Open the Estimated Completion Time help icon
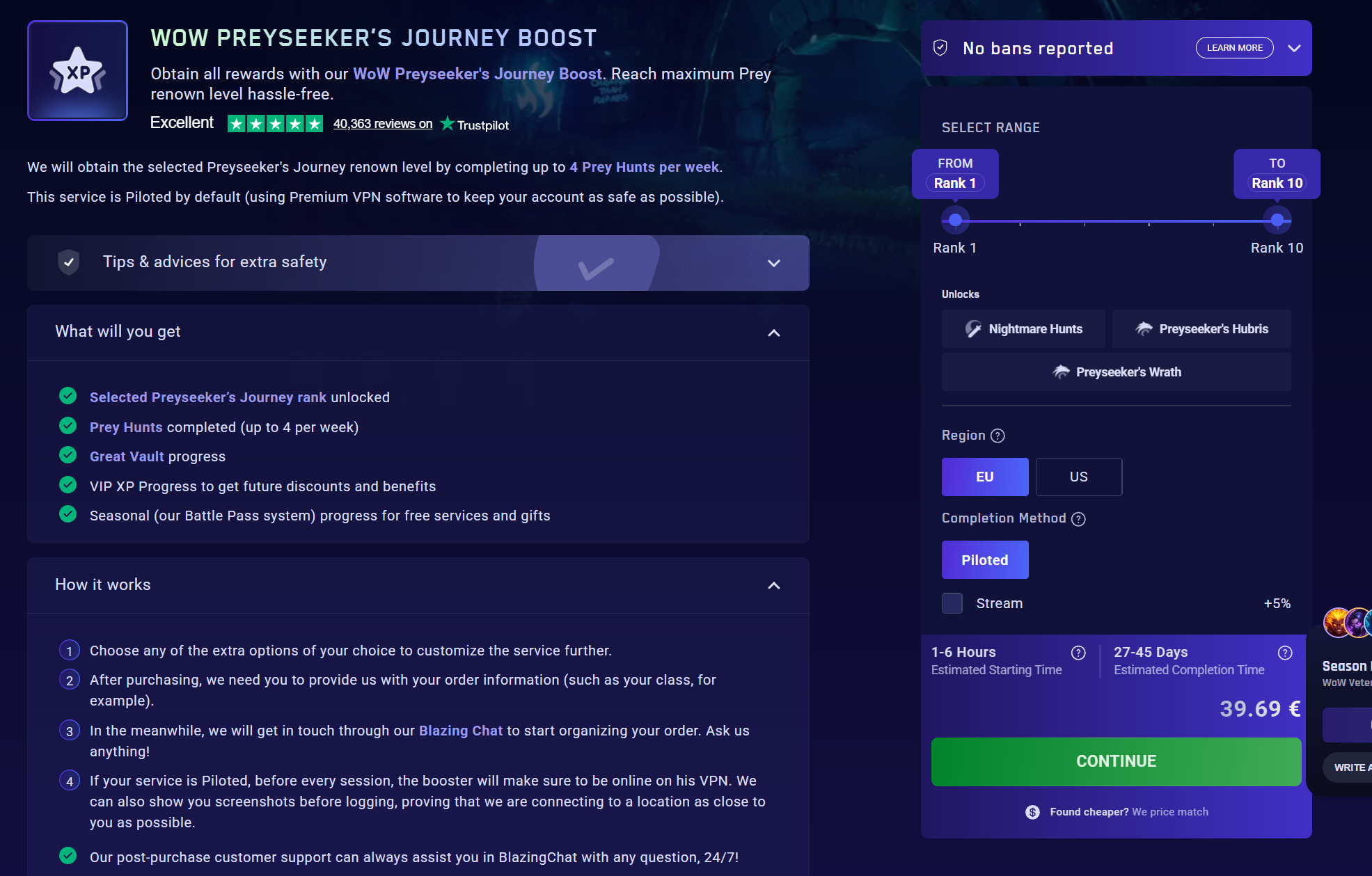The image size is (1372, 876). [x=1285, y=653]
